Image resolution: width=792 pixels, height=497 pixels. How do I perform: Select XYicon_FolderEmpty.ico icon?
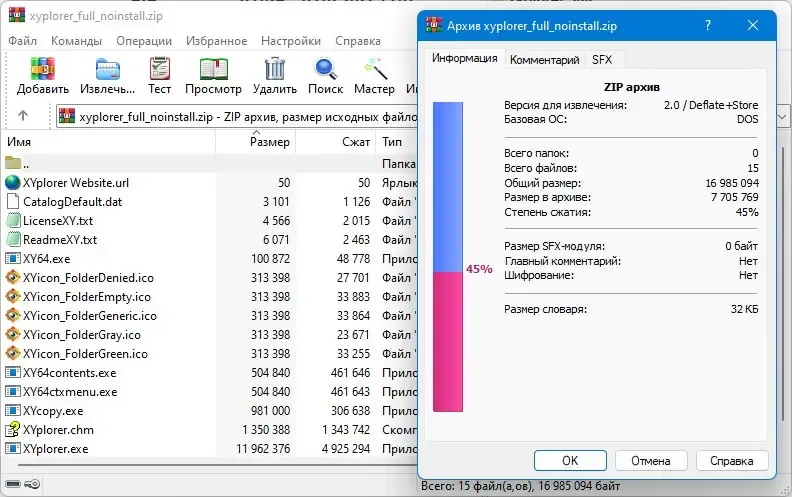[x=13, y=296]
